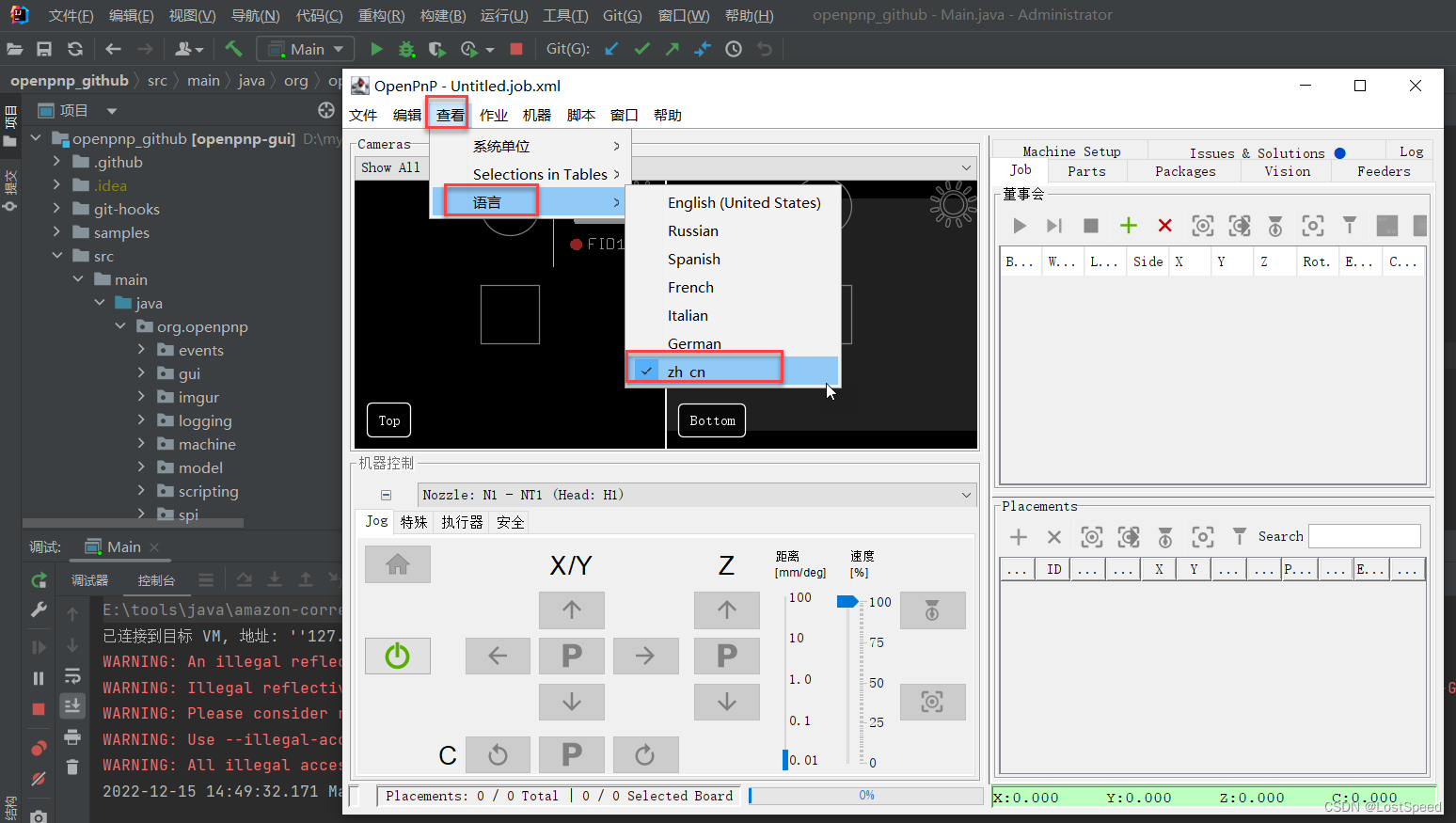
Task: Click the Search placements input field
Action: click(1365, 536)
